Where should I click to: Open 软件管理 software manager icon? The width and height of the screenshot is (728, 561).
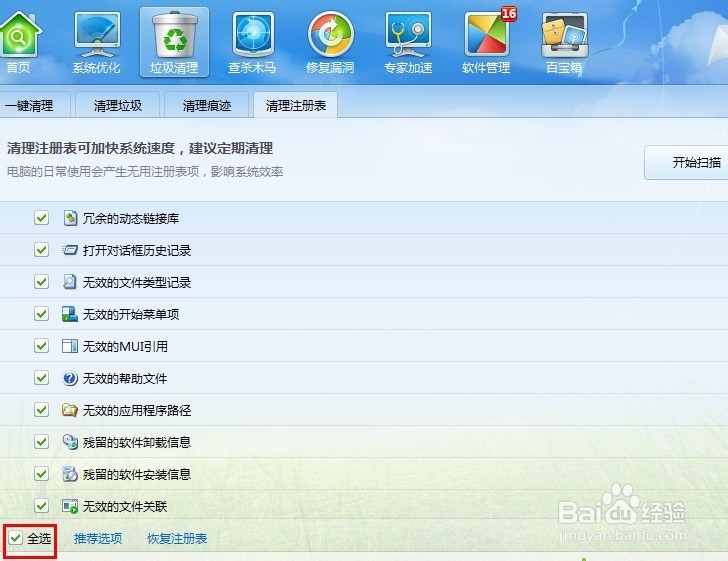(x=486, y=36)
